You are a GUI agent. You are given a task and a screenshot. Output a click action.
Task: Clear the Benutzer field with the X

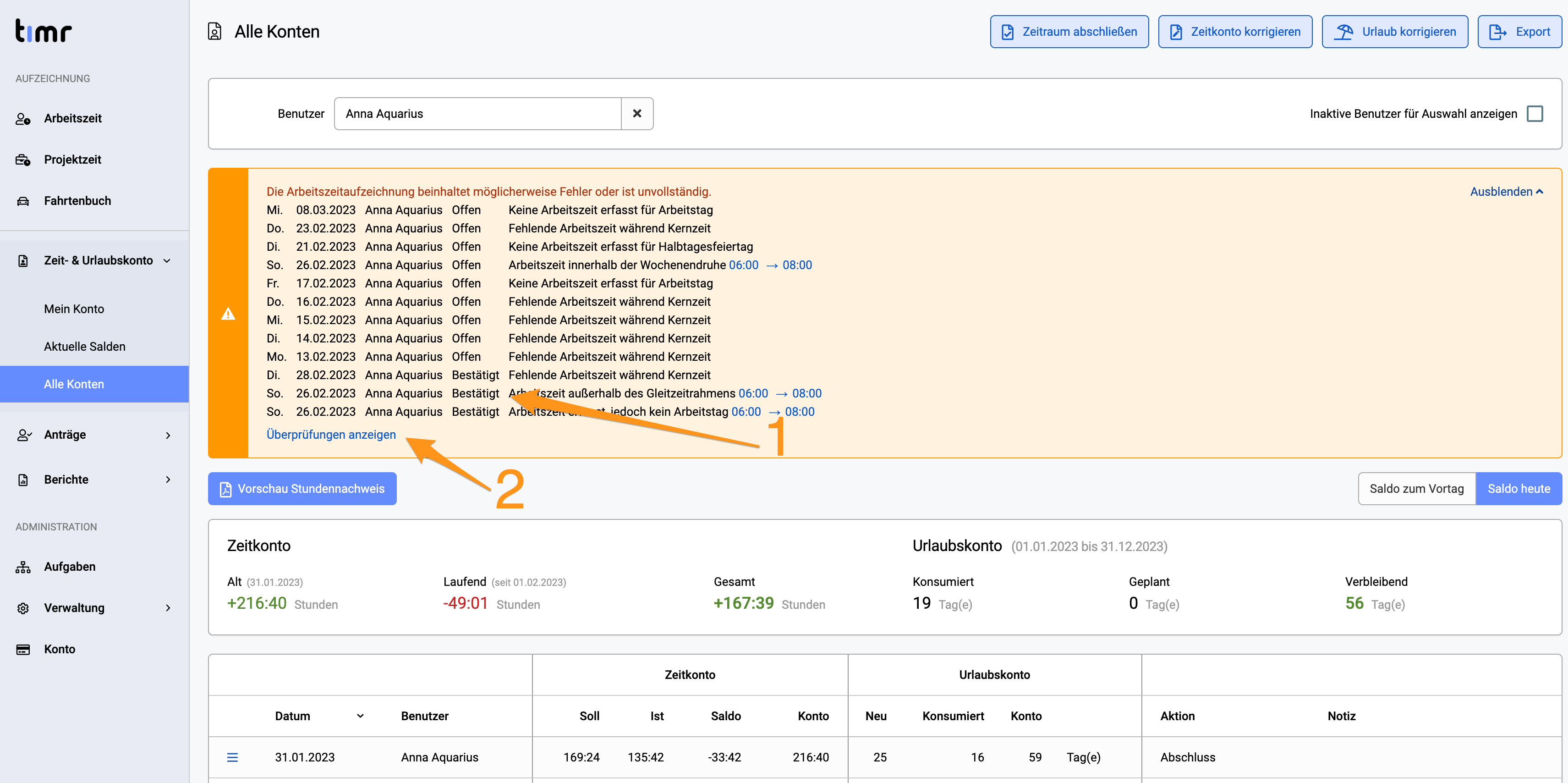(x=637, y=114)
